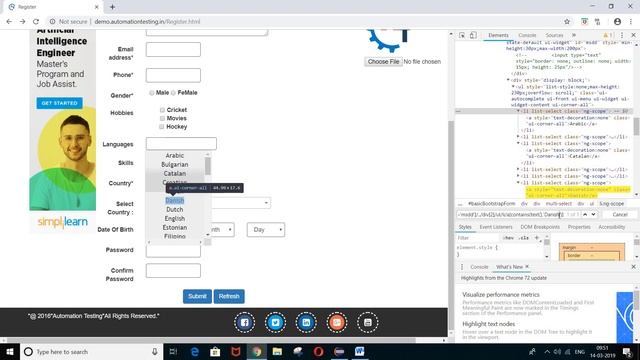This screenshot has height=360, width=640.
Task: Jump to next search match with down arrow
Action: coord(593,214)
